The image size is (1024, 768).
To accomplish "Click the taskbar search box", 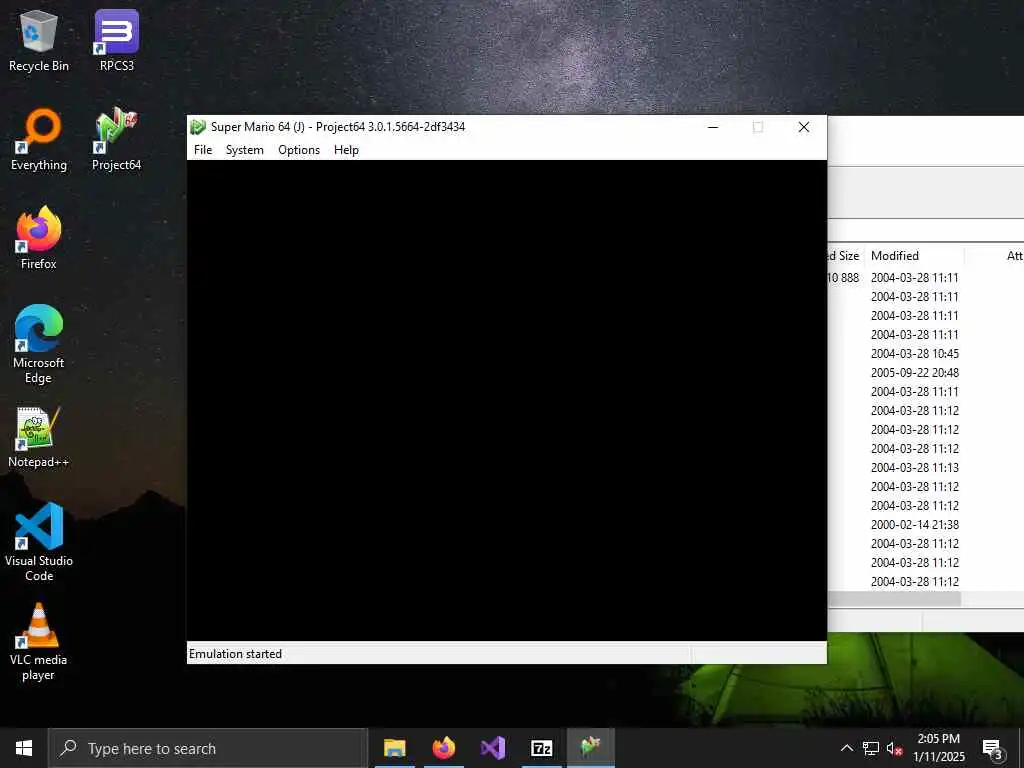I will pyautogui.click(x=208, y=748).
